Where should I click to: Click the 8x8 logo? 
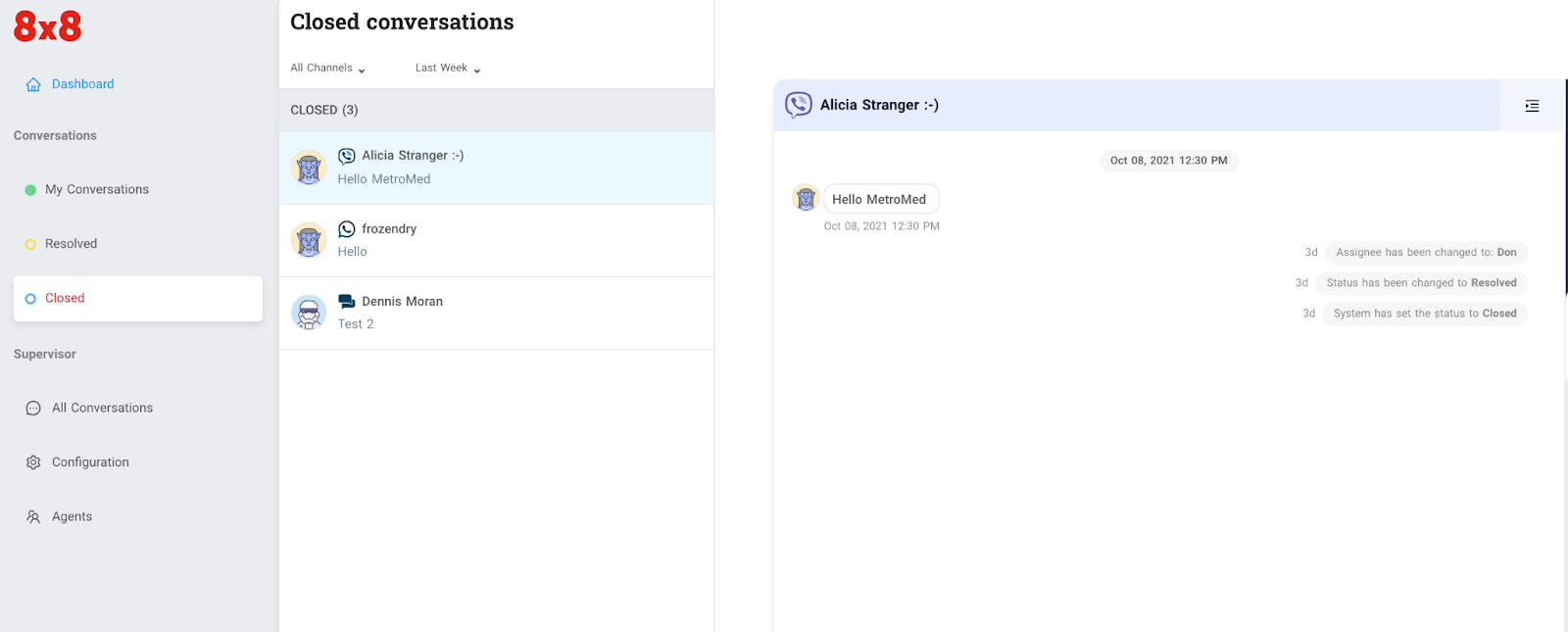tap(47, 26)
